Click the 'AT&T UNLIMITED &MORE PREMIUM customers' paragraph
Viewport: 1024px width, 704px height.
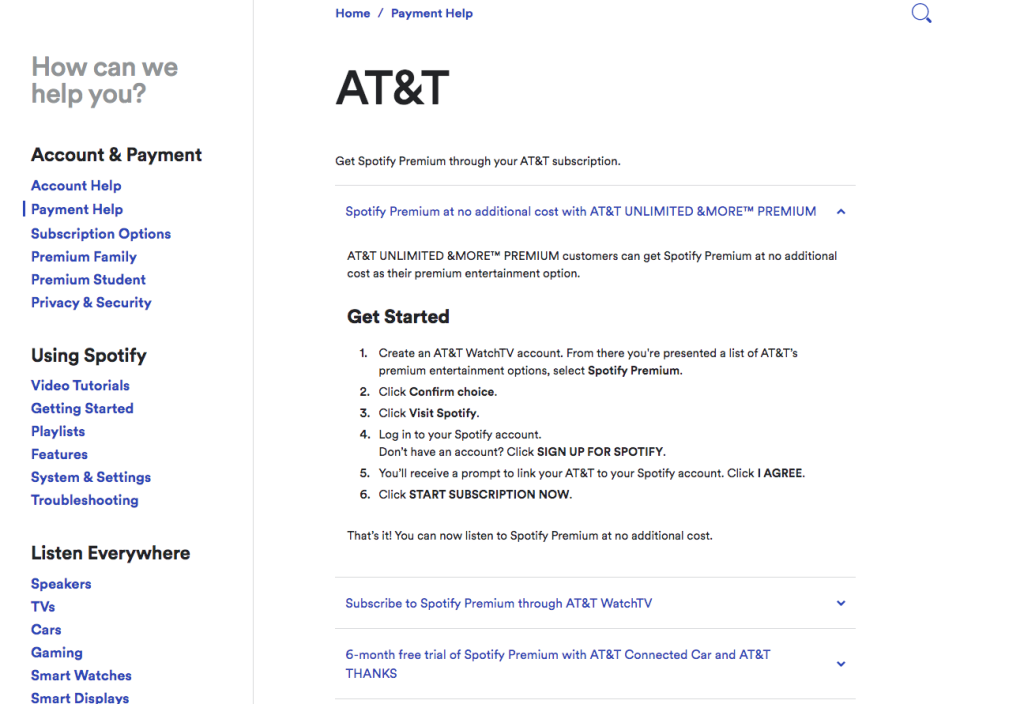click(592, 264)
